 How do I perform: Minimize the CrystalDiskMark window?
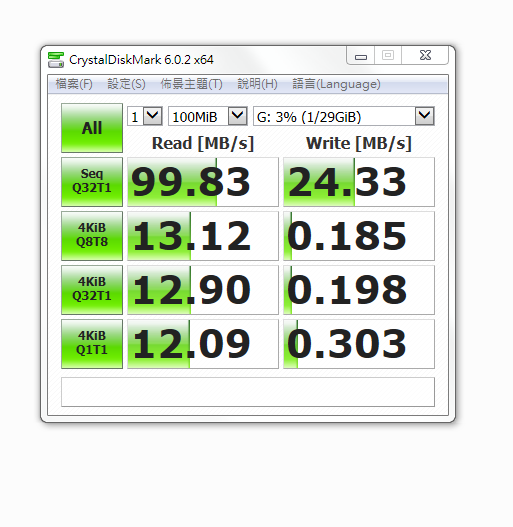pyautogui.click(x=361, y=56)
